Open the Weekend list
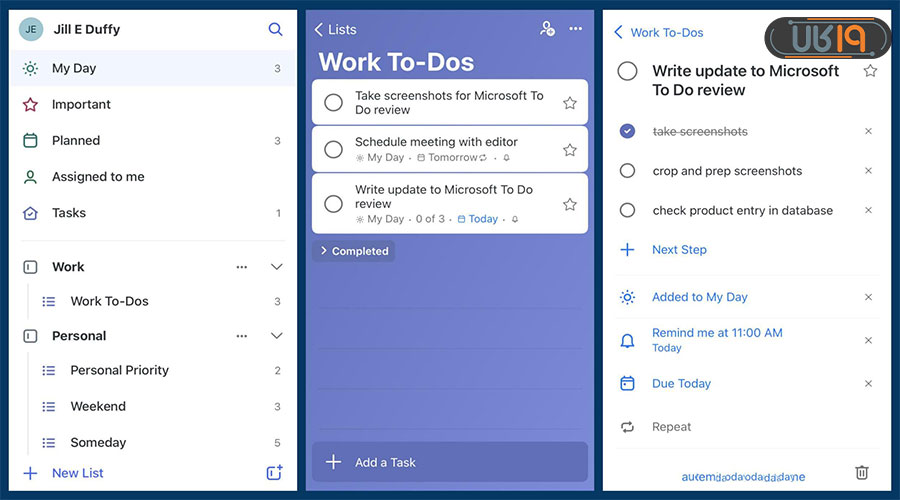Viewport: 900px width, 500px height. 98,407
